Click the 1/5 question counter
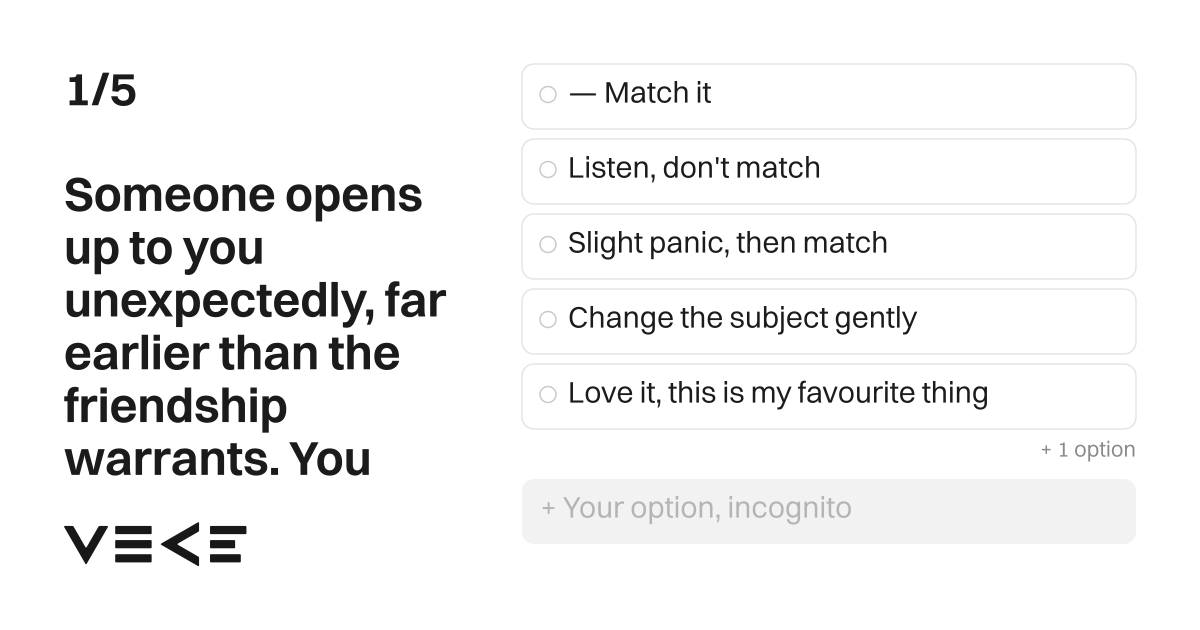 [101, 92]
